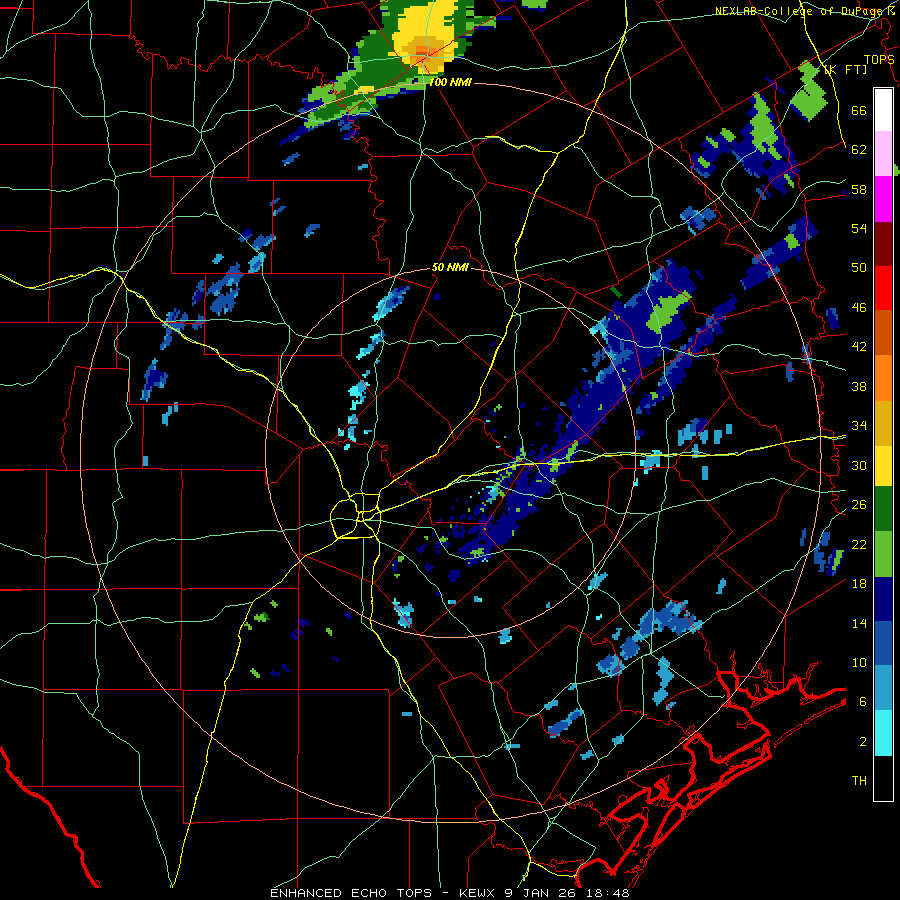Click the light pink swatch on the scale
This screenshot has height=900, width=900.
coord(883,154)
